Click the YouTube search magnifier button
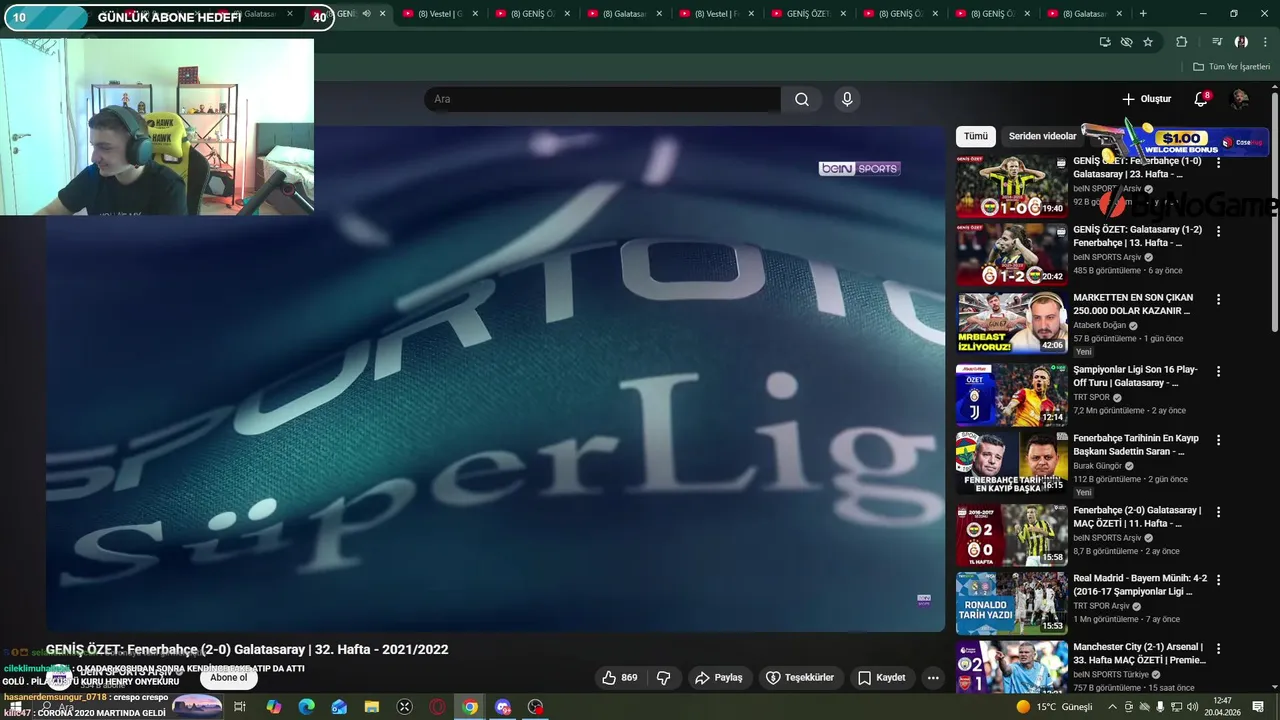 [x=802, y=99]
